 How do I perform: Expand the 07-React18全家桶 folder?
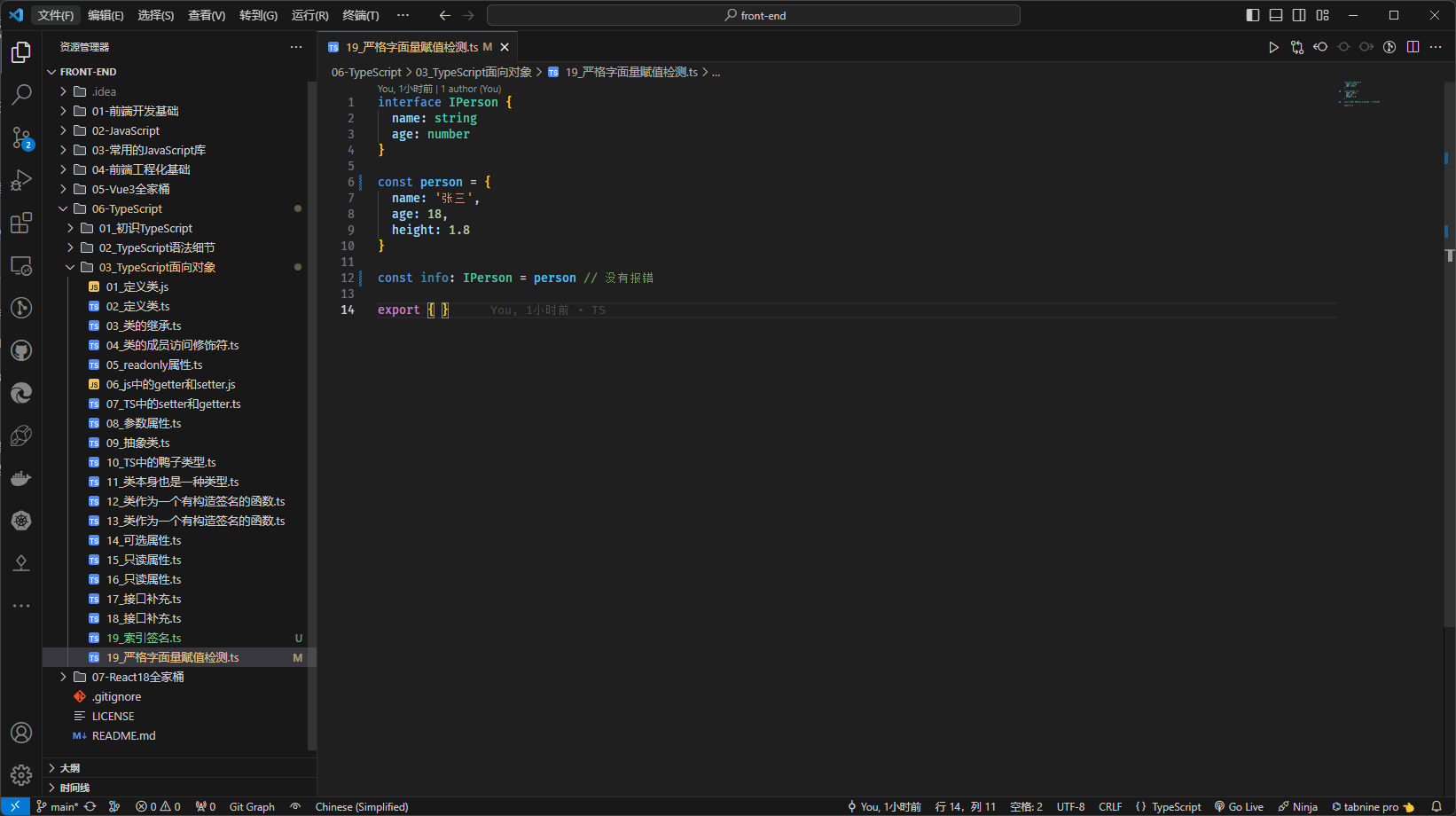click(137, 677)
